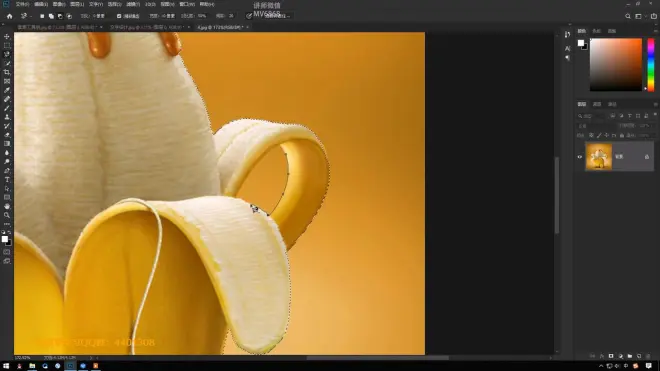Image resolution: width=660 pixels, height=371 pixels.
Task: Select the Pen tool
Action: click(x=7, y=171)
